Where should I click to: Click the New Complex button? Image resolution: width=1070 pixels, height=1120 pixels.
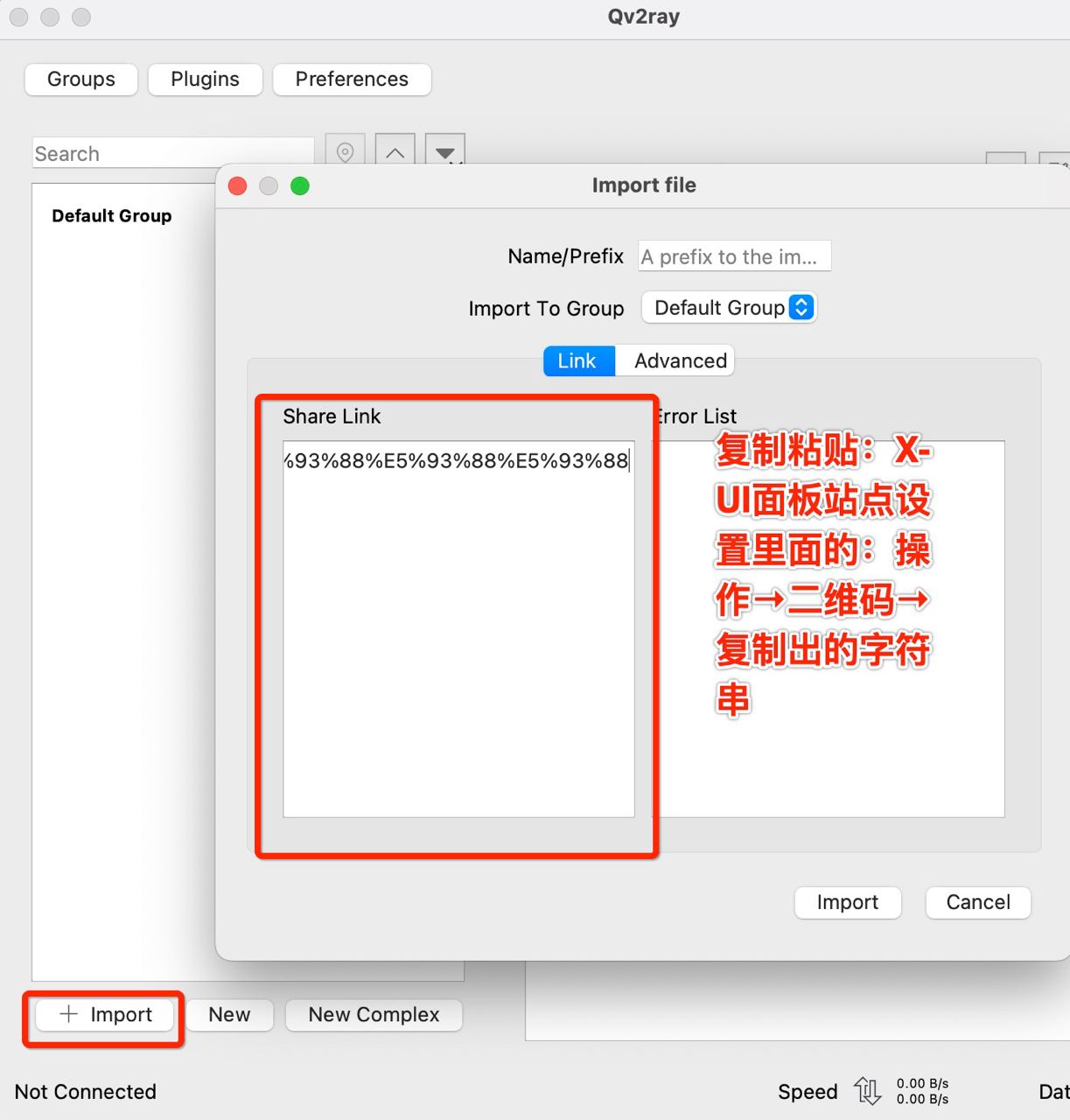point(374,1015)
